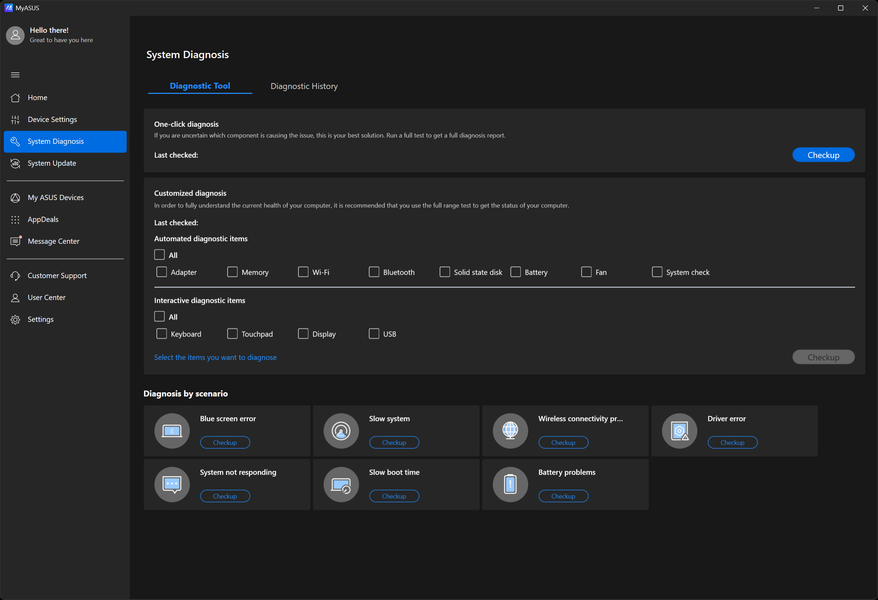Open System Update in the sidebar
This screenshot has width=878, height=600.
coord(52,163)
